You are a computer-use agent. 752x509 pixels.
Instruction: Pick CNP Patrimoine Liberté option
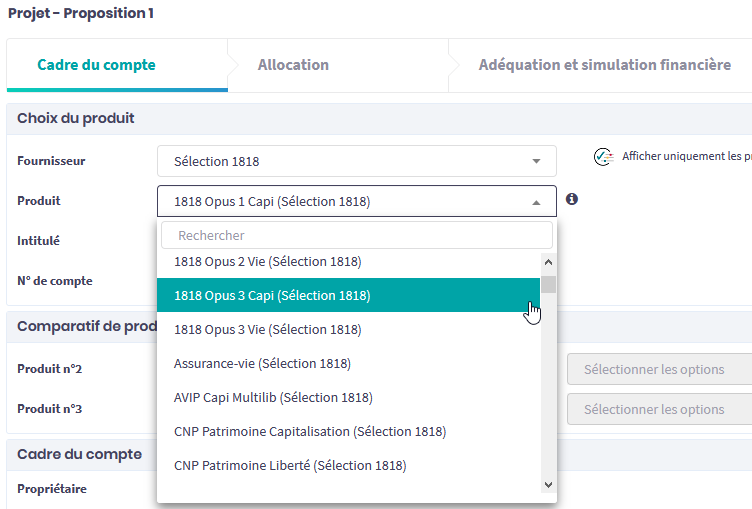point(290,465)
